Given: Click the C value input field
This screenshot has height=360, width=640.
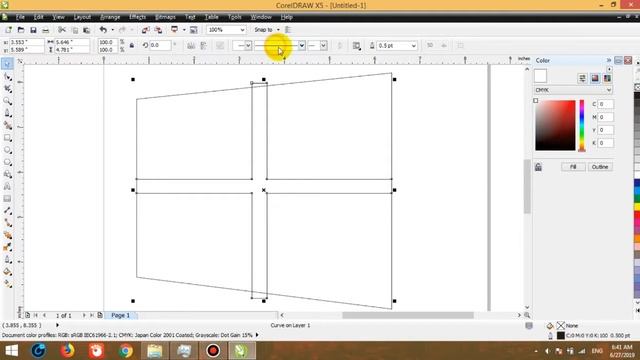Looking at the screenshot, I should 605,104.
